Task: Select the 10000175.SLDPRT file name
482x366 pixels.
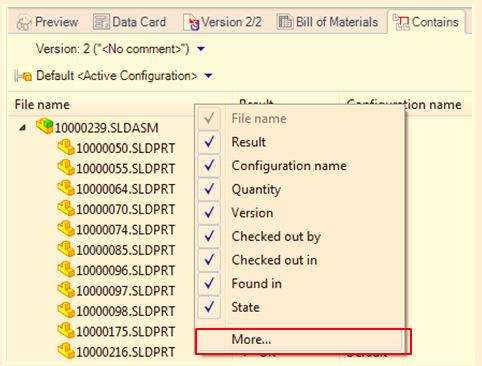Action: coord(126,331)
